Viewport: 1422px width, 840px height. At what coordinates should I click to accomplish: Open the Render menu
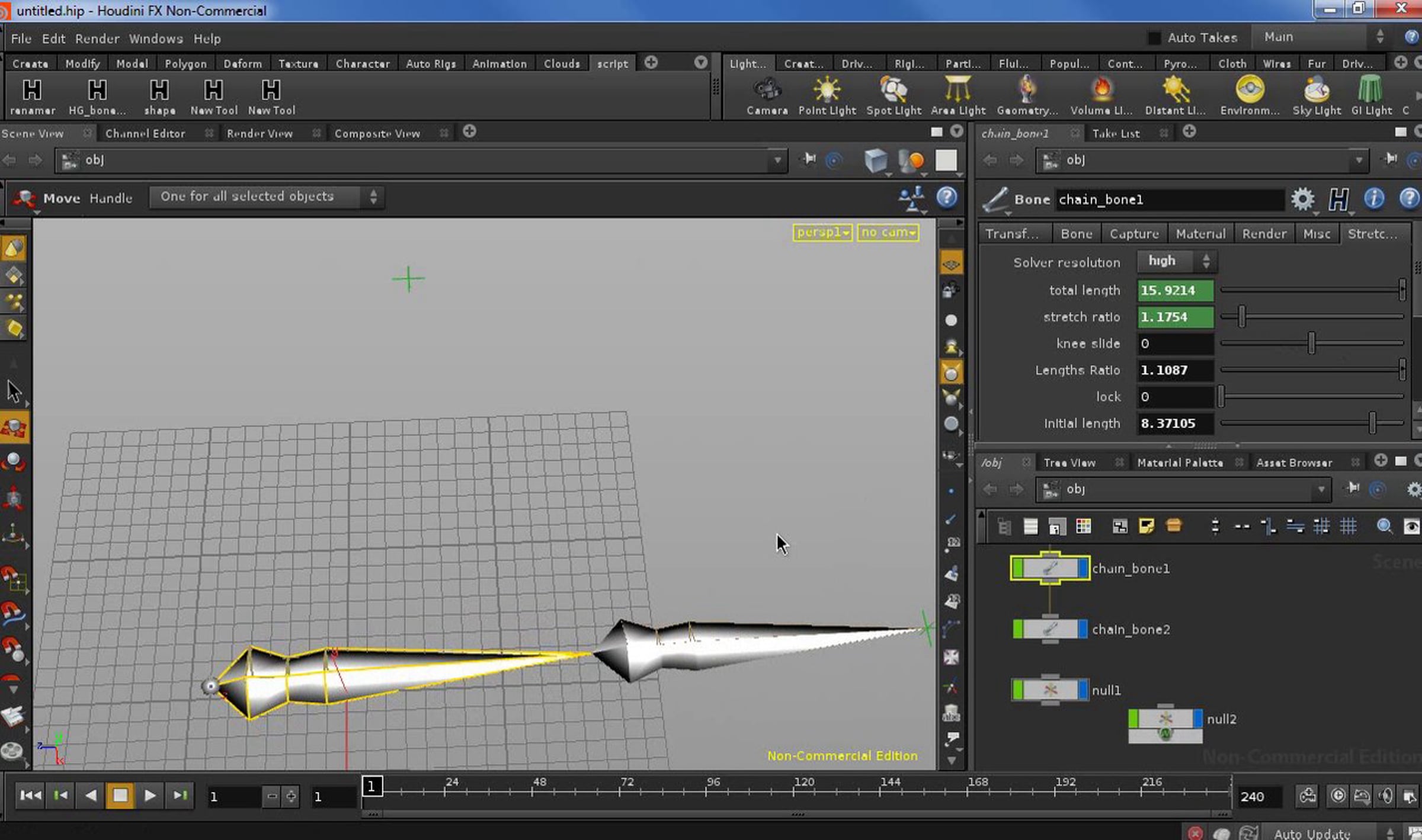click(x=97, y=39)
